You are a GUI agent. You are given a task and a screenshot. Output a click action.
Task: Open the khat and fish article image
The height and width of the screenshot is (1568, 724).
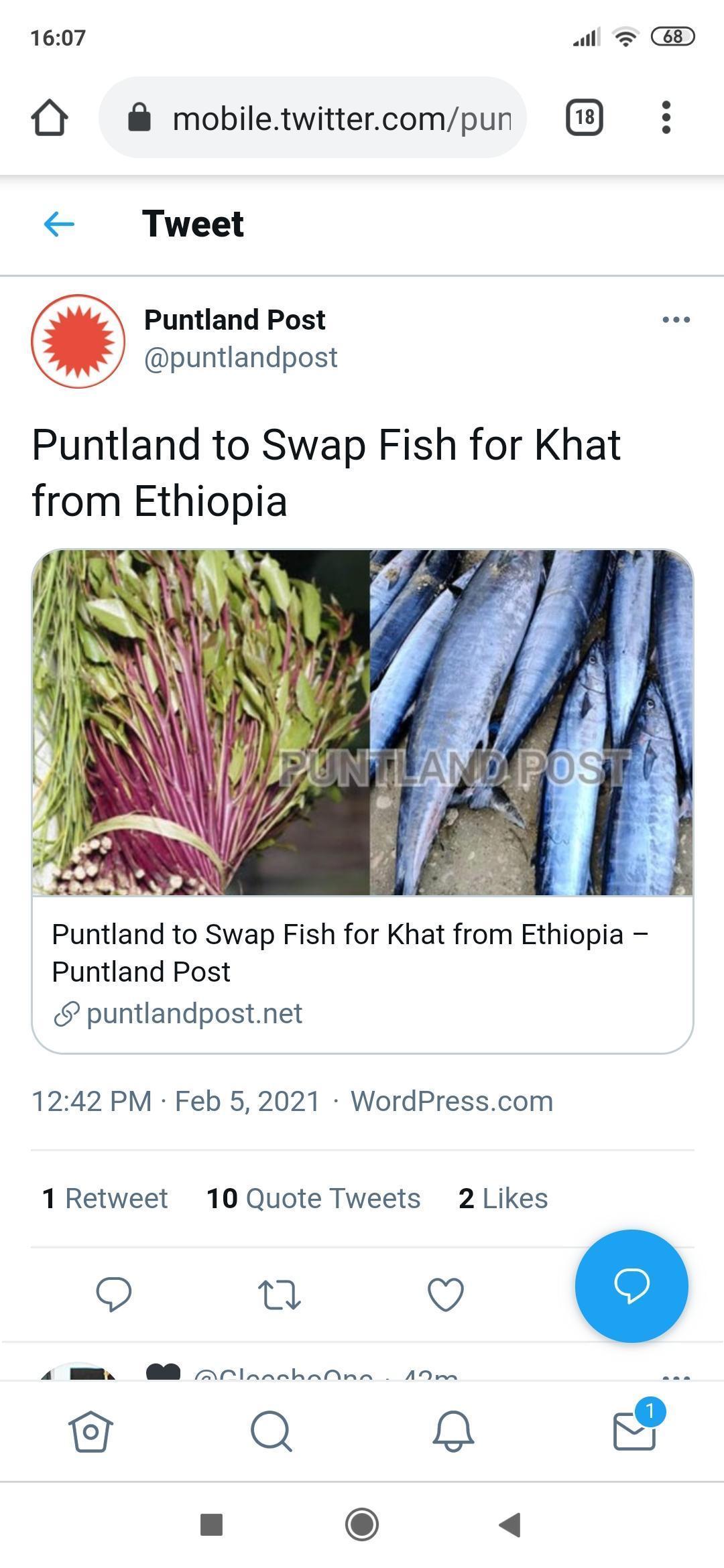pyautogui.click(x=362, y=722)
